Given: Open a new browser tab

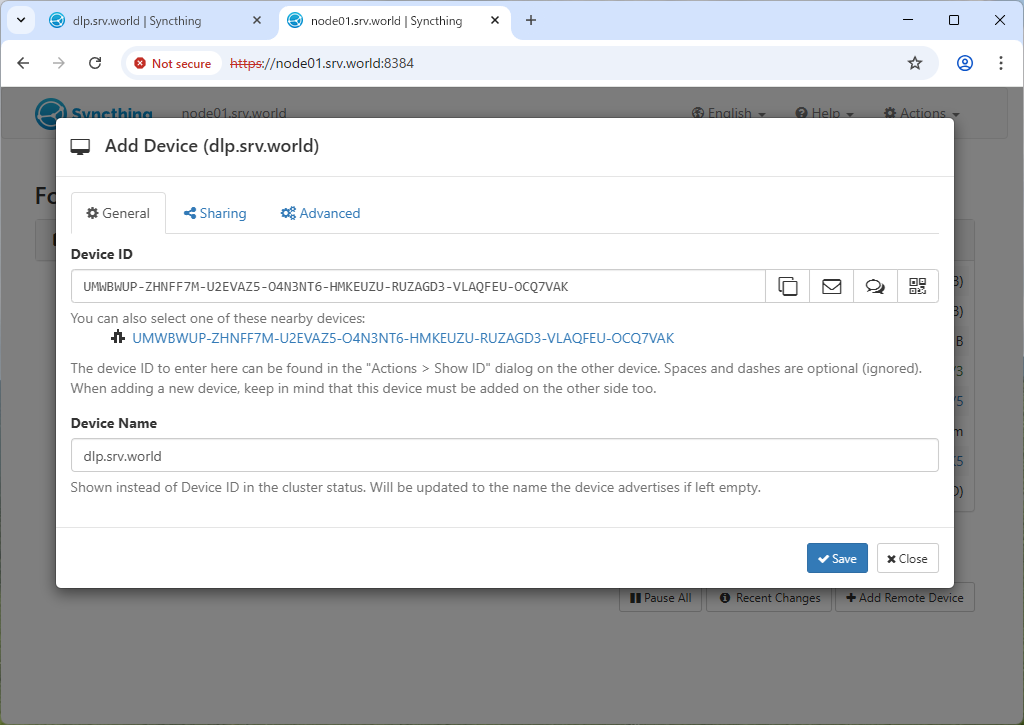Looking at the screenshot, I should 531,20.
